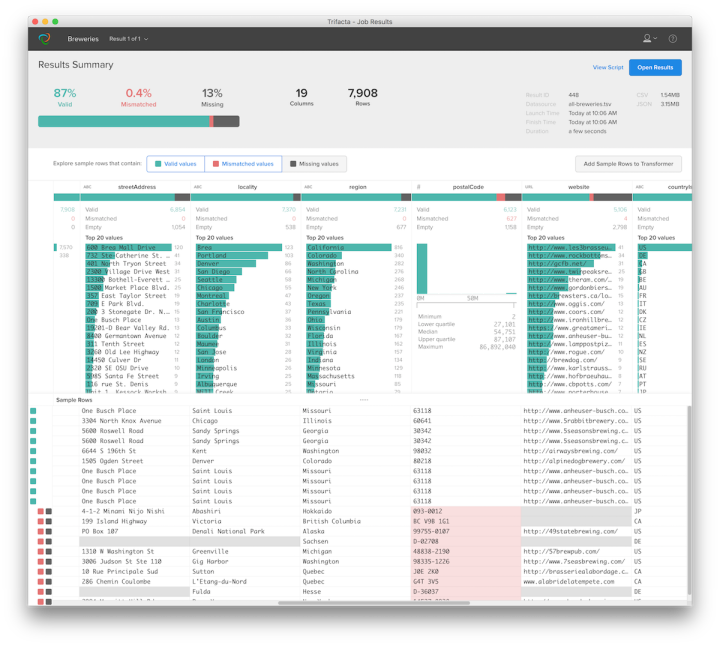Click the number type icon for postalCode
Screen dimensions: 720x646
click(x=418, y=187)
